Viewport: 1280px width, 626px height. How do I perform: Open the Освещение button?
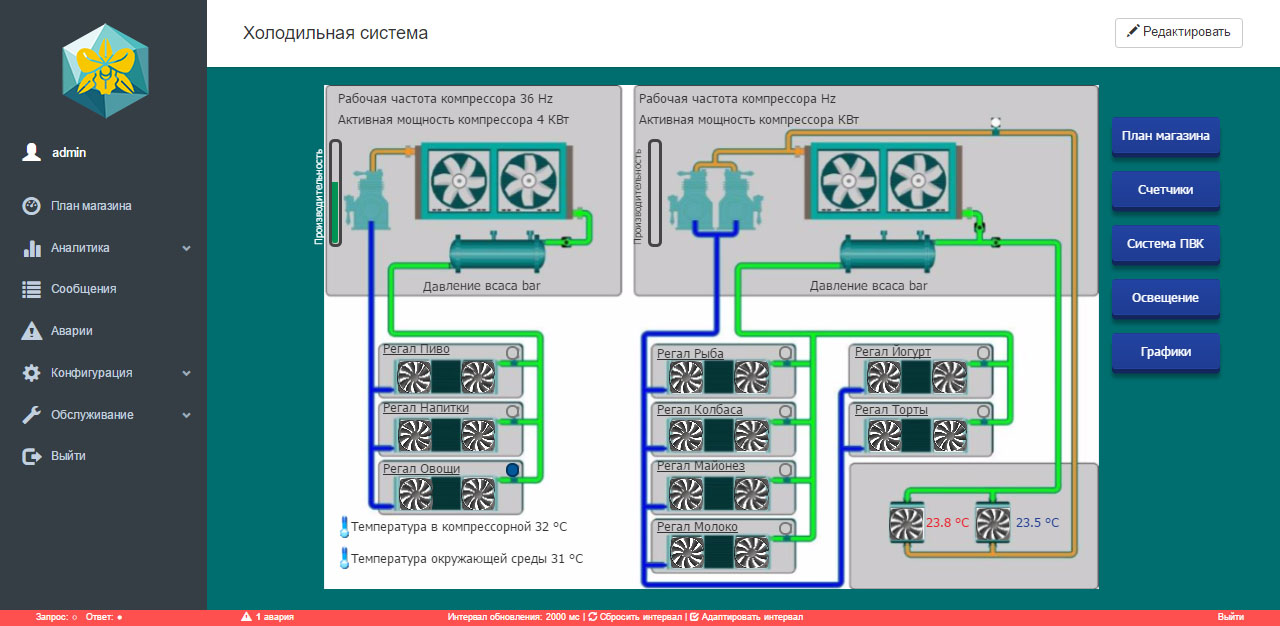click(1165, 298)
